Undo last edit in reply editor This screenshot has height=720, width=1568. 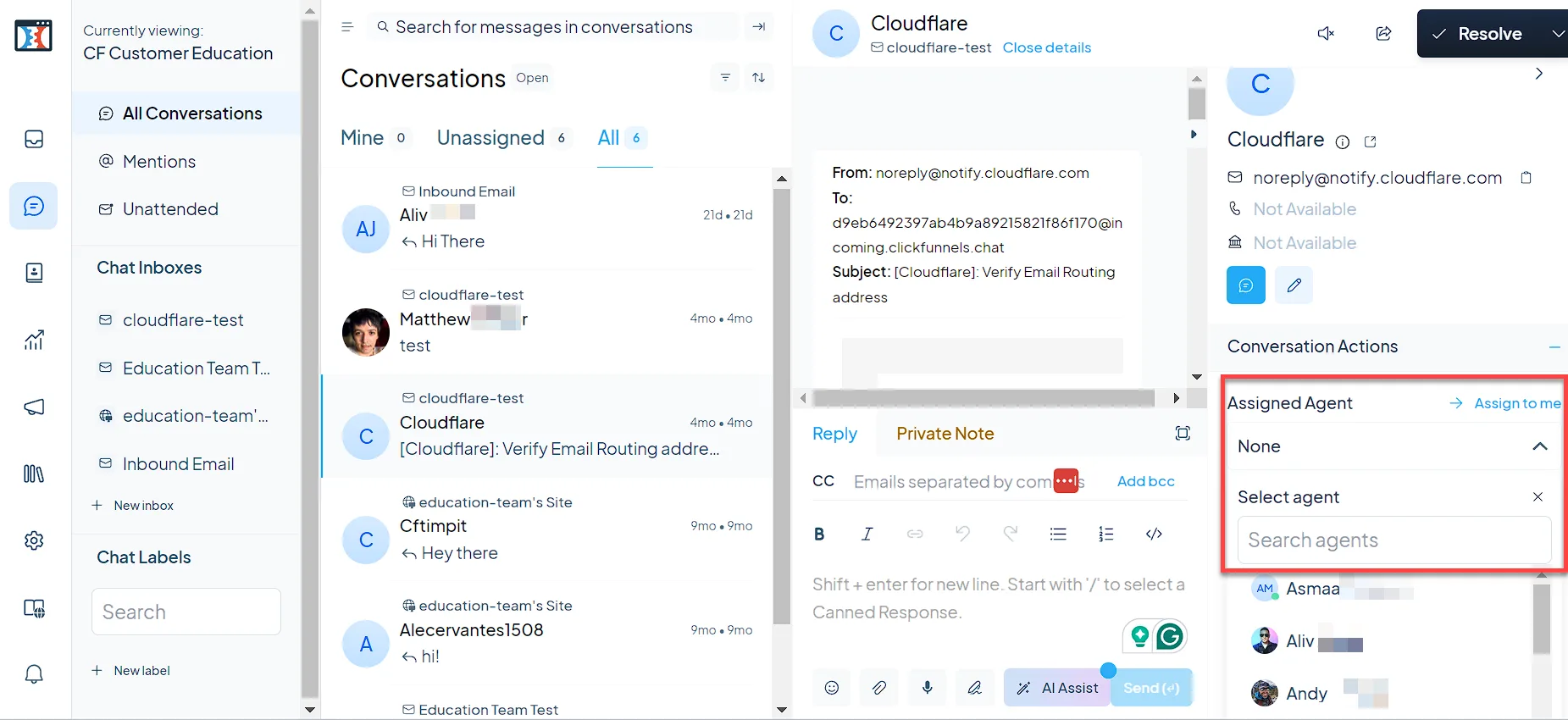click(962, 534)
